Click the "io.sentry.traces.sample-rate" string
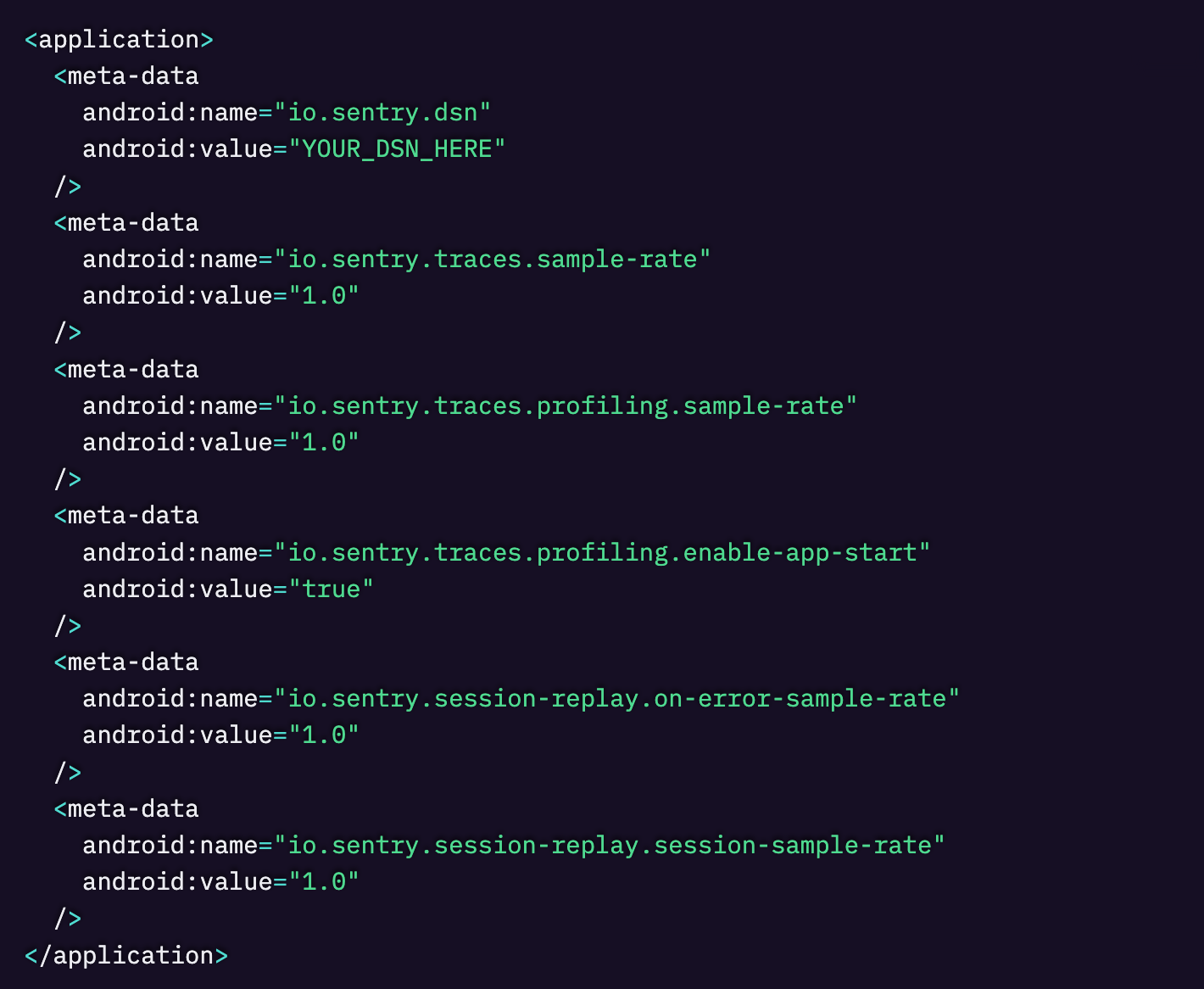Image resolution: width=1204 pixels, height=989 pixels. 492,260
